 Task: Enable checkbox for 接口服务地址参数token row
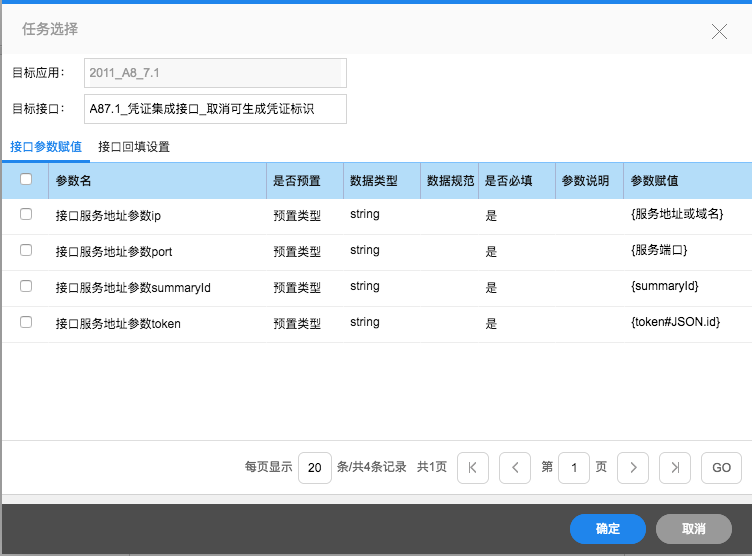click(26, 322)
